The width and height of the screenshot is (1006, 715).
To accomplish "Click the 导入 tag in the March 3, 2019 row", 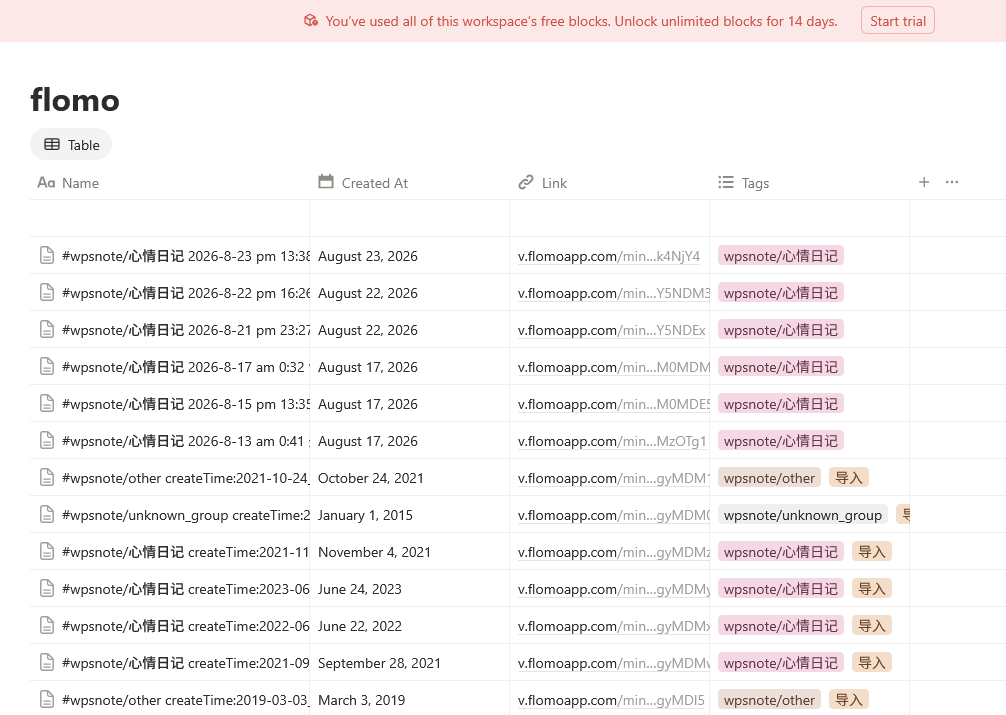I will (x=849, y=700).
